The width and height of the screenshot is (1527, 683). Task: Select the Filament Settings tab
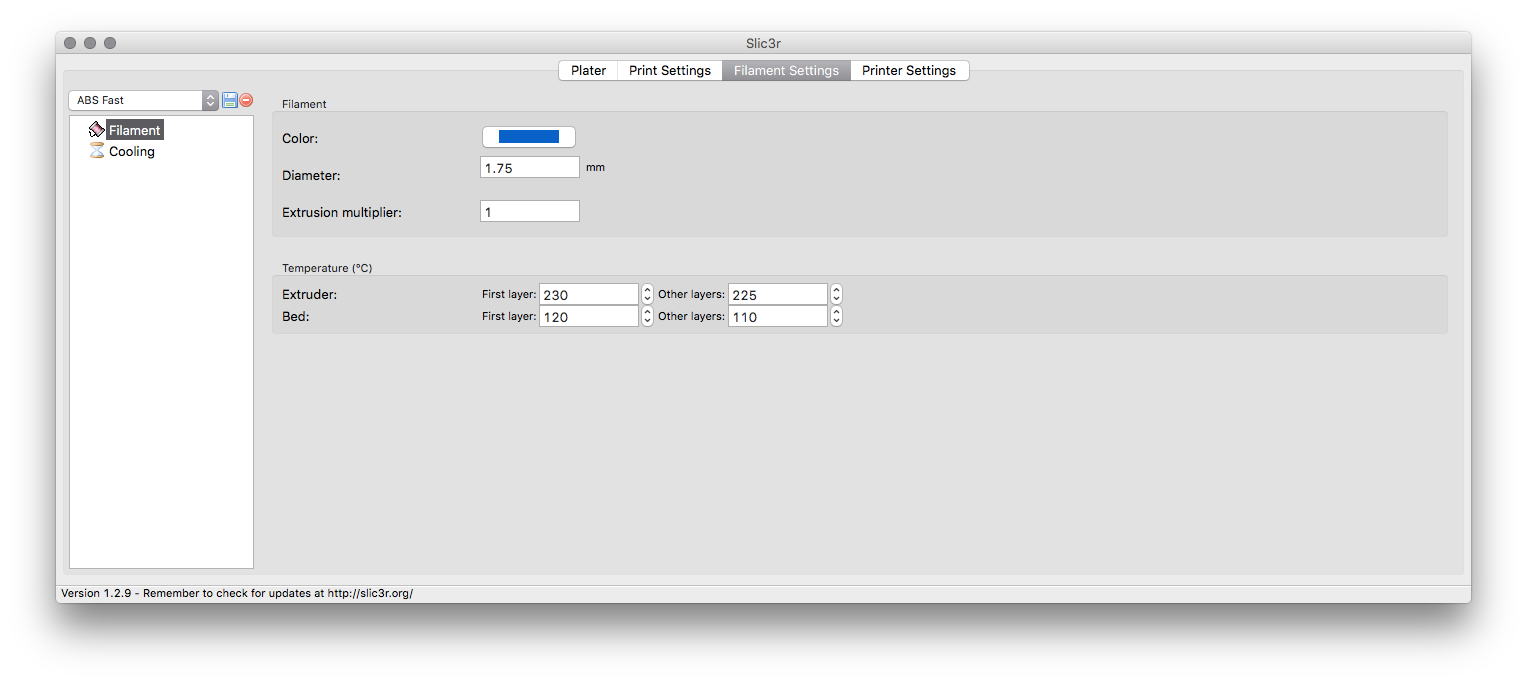coord(786,70)
